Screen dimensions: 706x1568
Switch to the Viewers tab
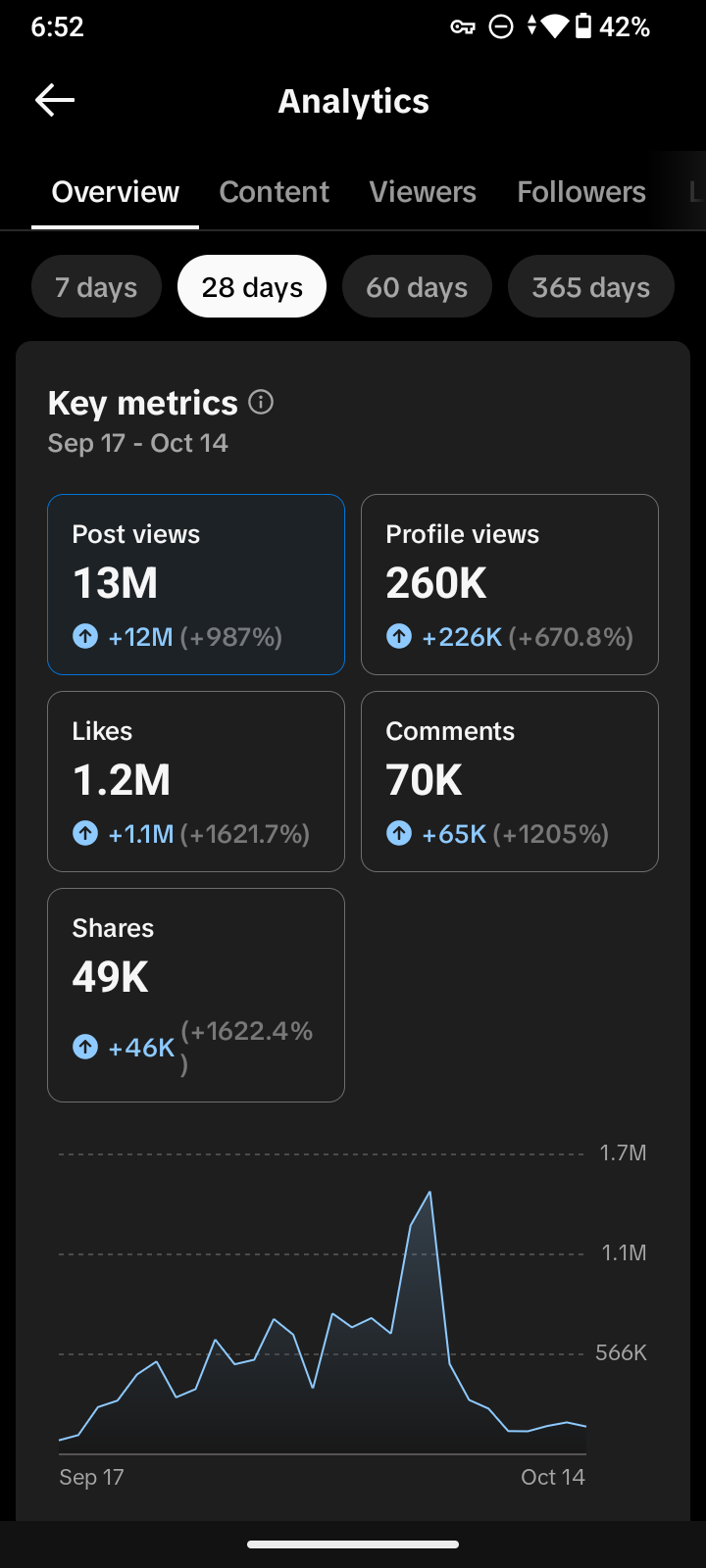423,192
